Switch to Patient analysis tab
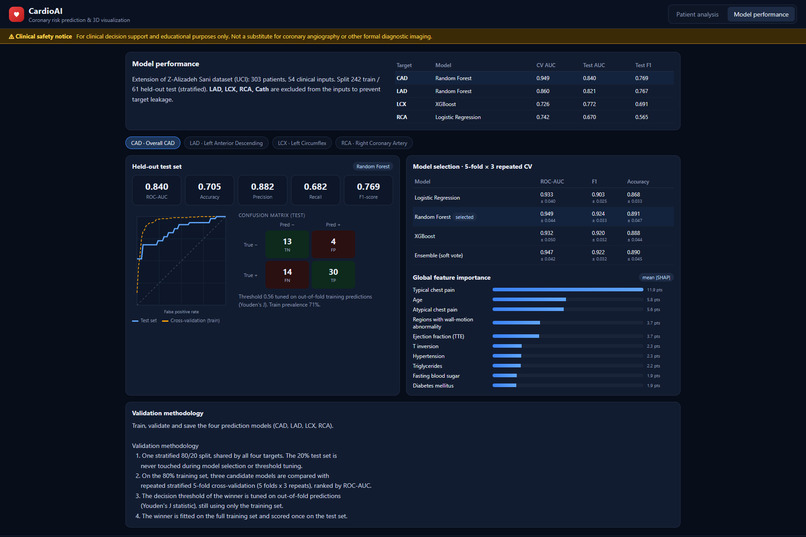This screenshot has width=806, height=537. [697, 14]
